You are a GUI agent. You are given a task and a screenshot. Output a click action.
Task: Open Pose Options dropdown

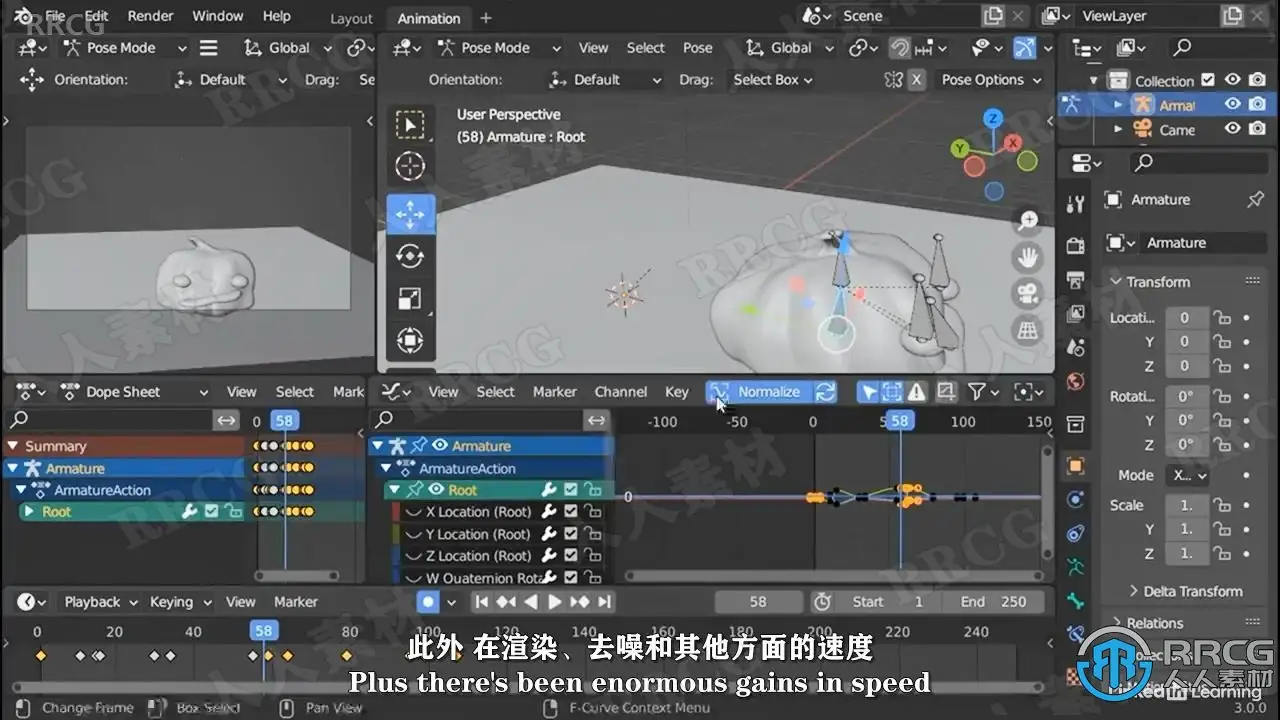pos(990,80)
